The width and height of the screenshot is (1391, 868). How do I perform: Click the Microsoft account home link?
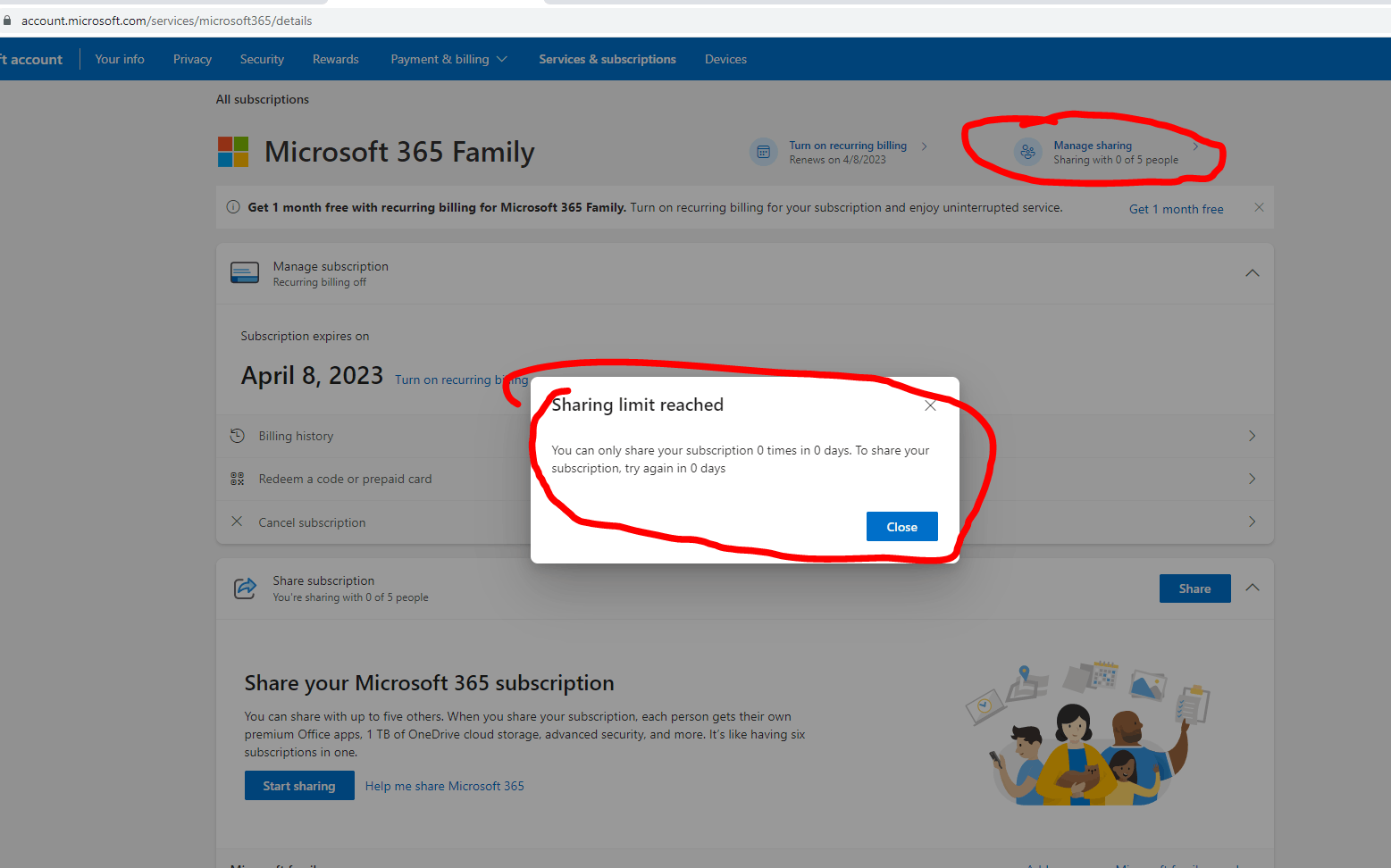click(x=32, y=59)
